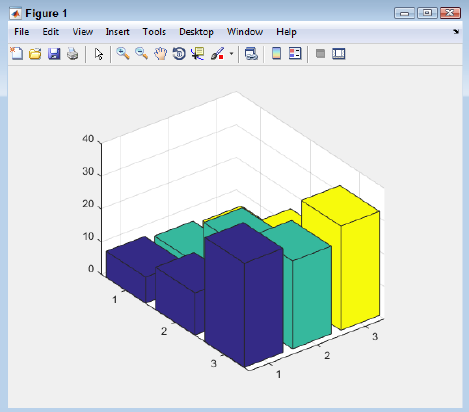The width and height of the screenshot is (469, 412).
Task: Open the View menu
Action: 83,32
